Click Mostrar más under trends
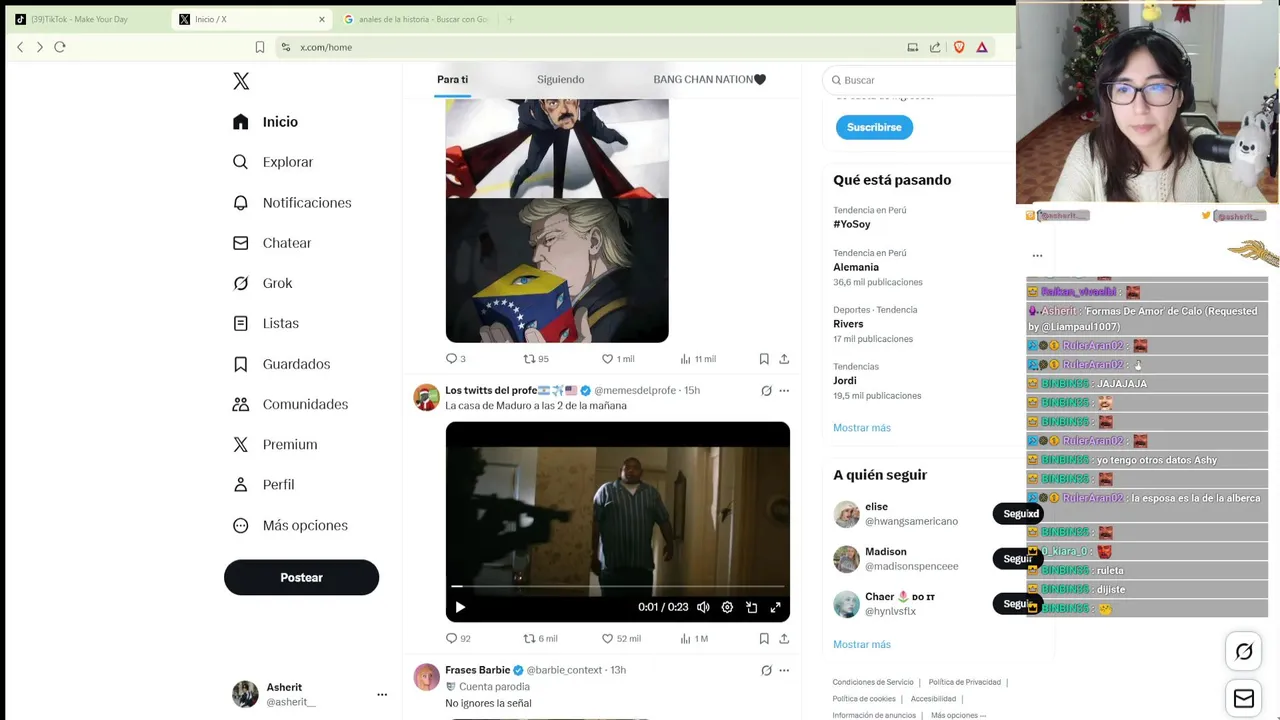 tap(862, 428)
